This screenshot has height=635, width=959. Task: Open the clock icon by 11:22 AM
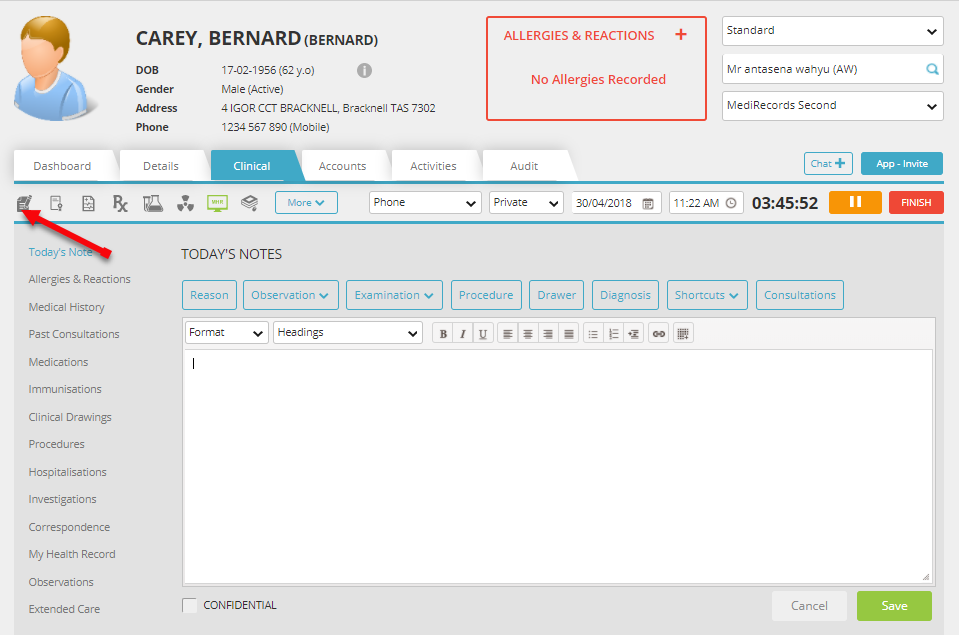pyautogui.click(x=731, y=203)
